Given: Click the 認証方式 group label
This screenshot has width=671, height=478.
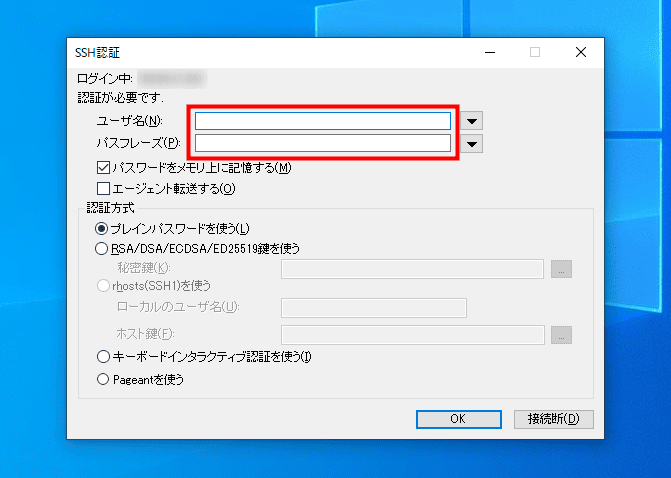Looking at the screenshot, I should point(110,208).
